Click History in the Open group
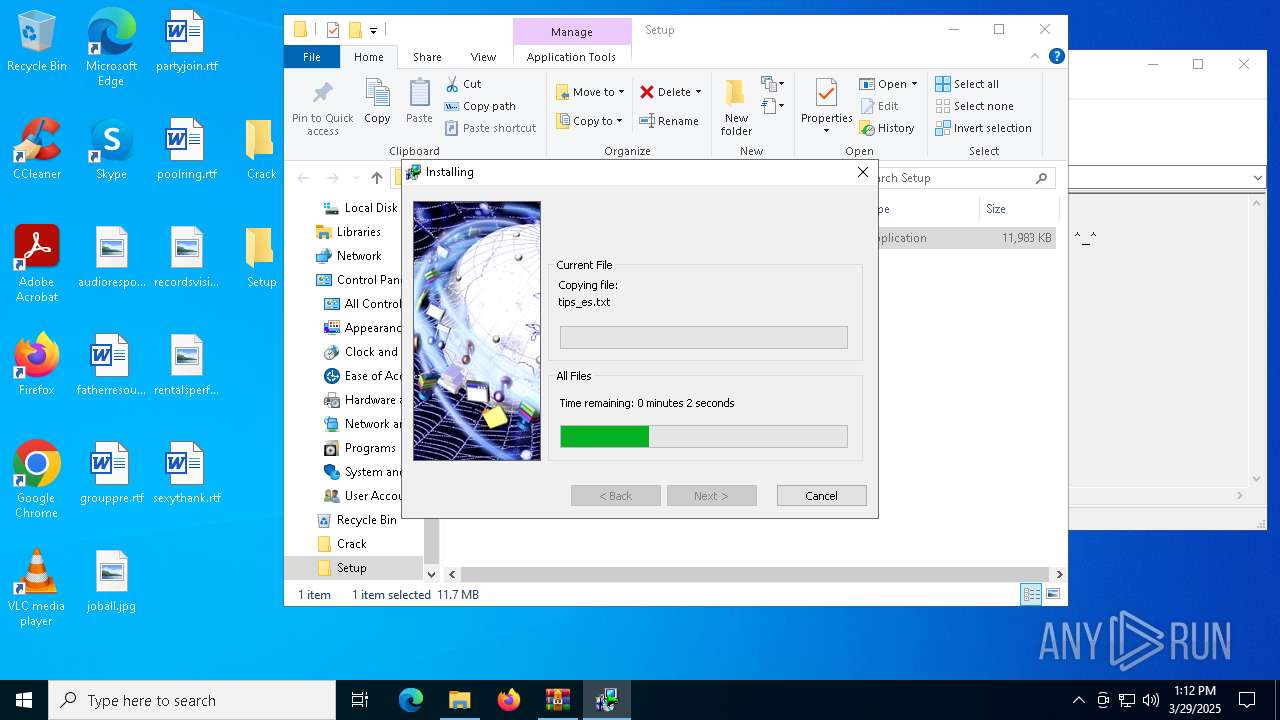 887,128
